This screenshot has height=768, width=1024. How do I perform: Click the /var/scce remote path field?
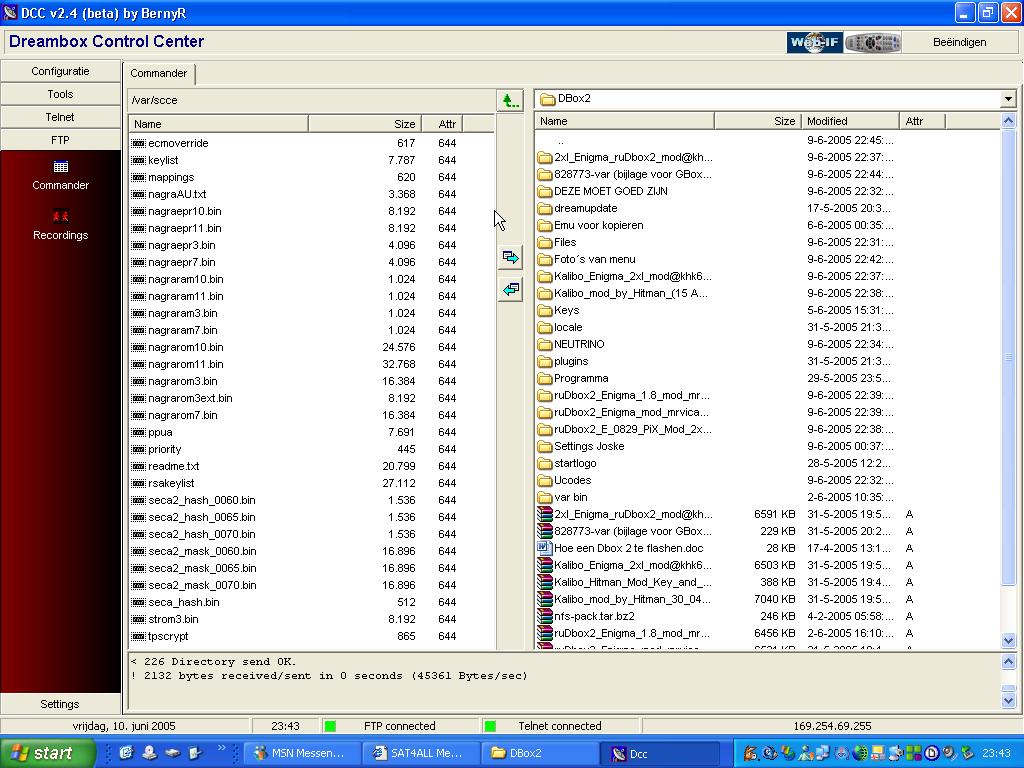(x=312, y=101)
